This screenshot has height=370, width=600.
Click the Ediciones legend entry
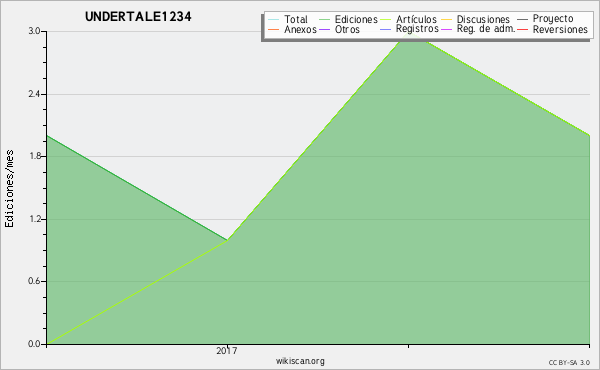(x=348, y=19)
